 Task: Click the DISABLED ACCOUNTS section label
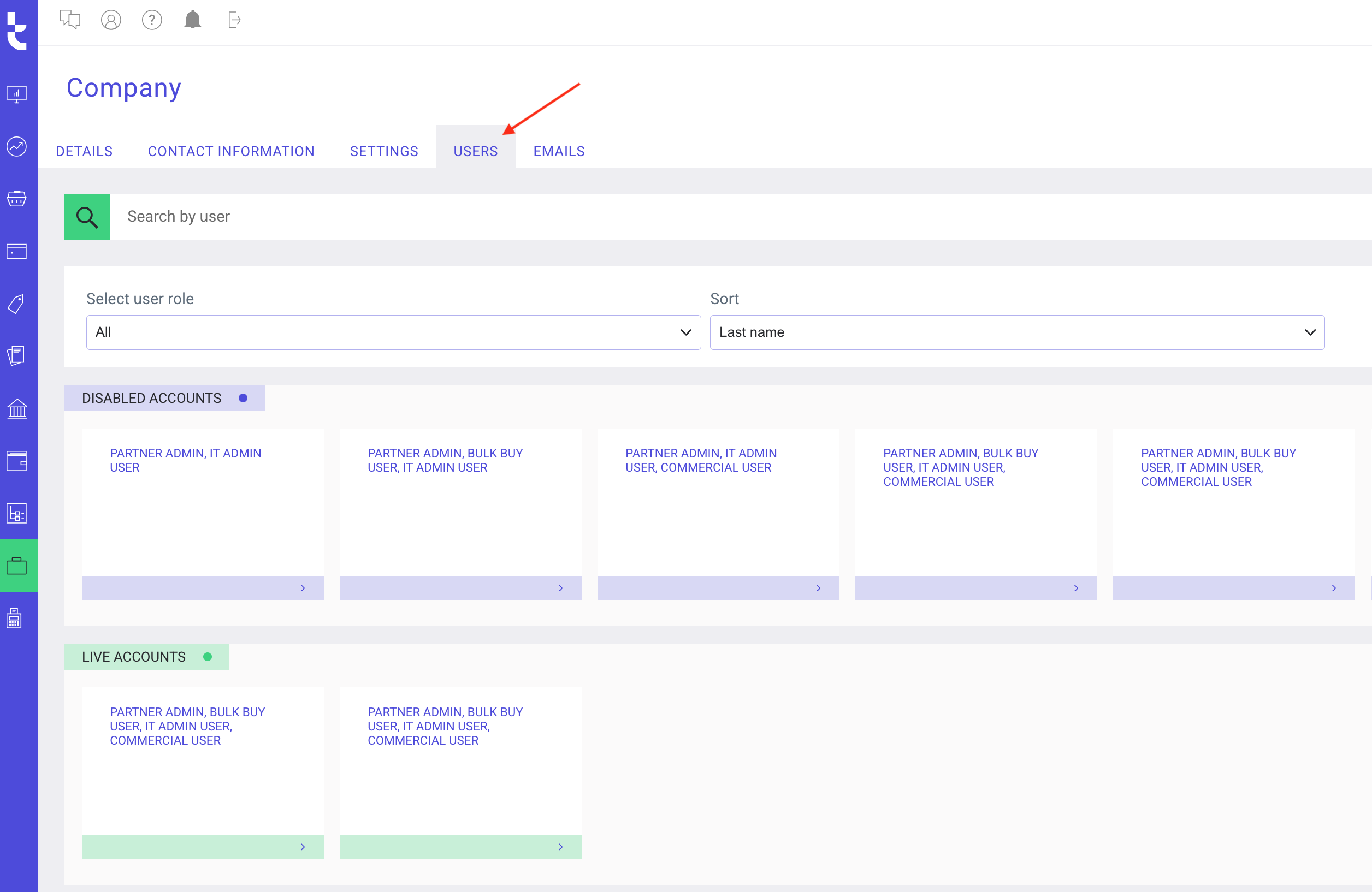152,398
